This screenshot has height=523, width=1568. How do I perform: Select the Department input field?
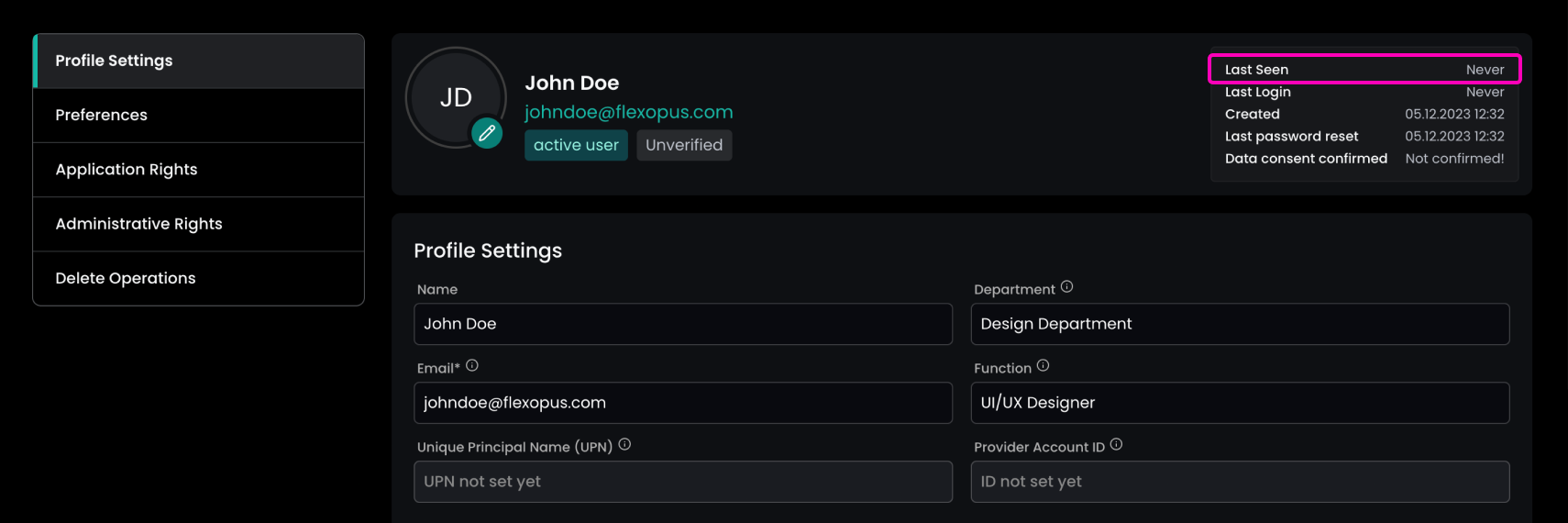(1240, 324)
